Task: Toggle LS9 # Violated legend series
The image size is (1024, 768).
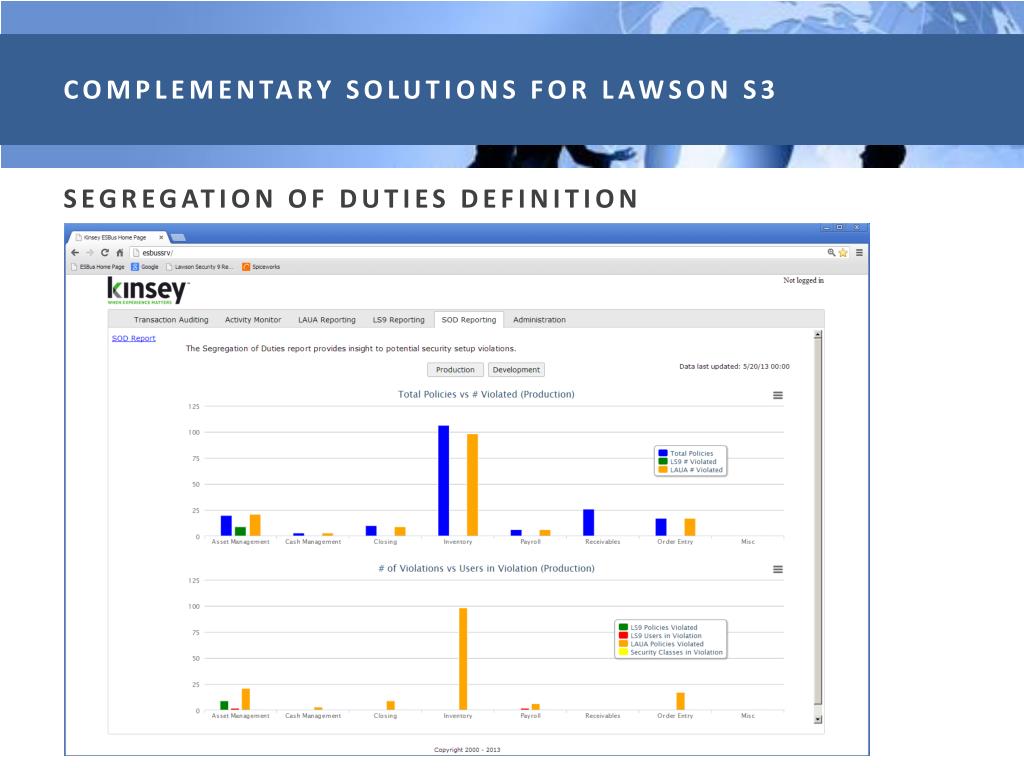Action: pos(687,462)
